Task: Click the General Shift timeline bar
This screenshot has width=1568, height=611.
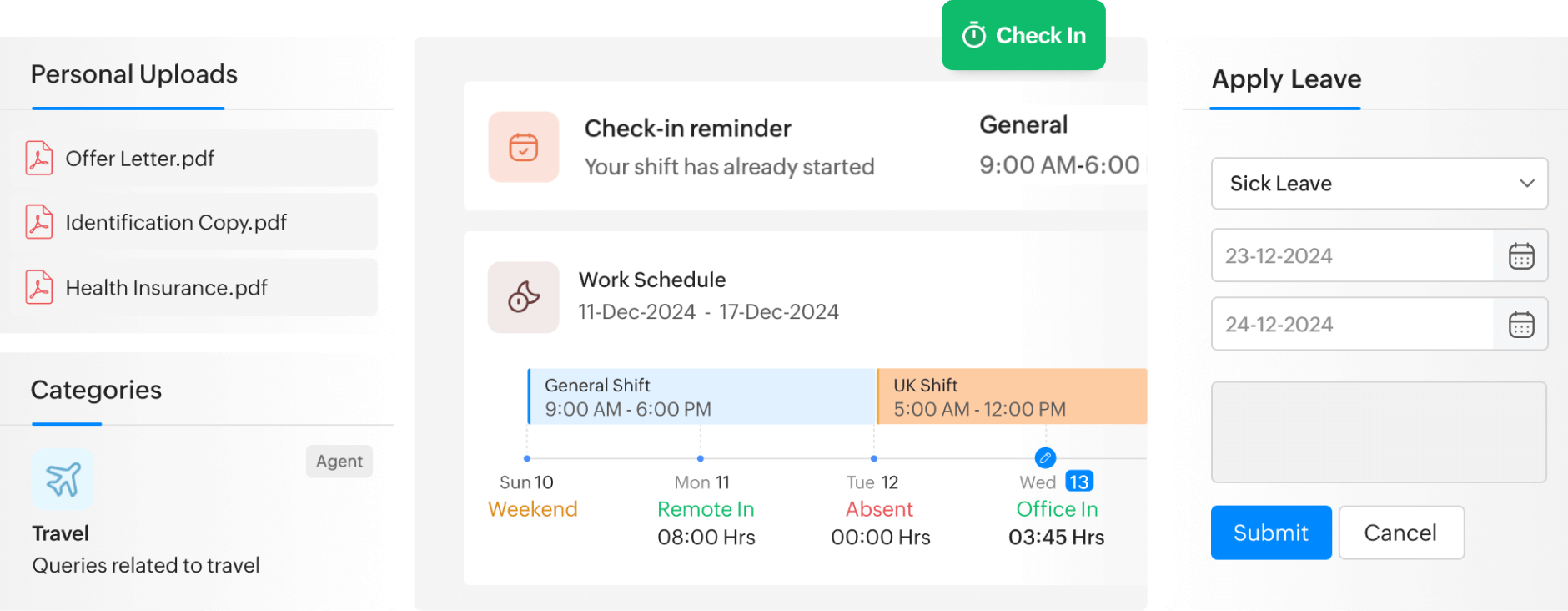Action: [701, 396]
